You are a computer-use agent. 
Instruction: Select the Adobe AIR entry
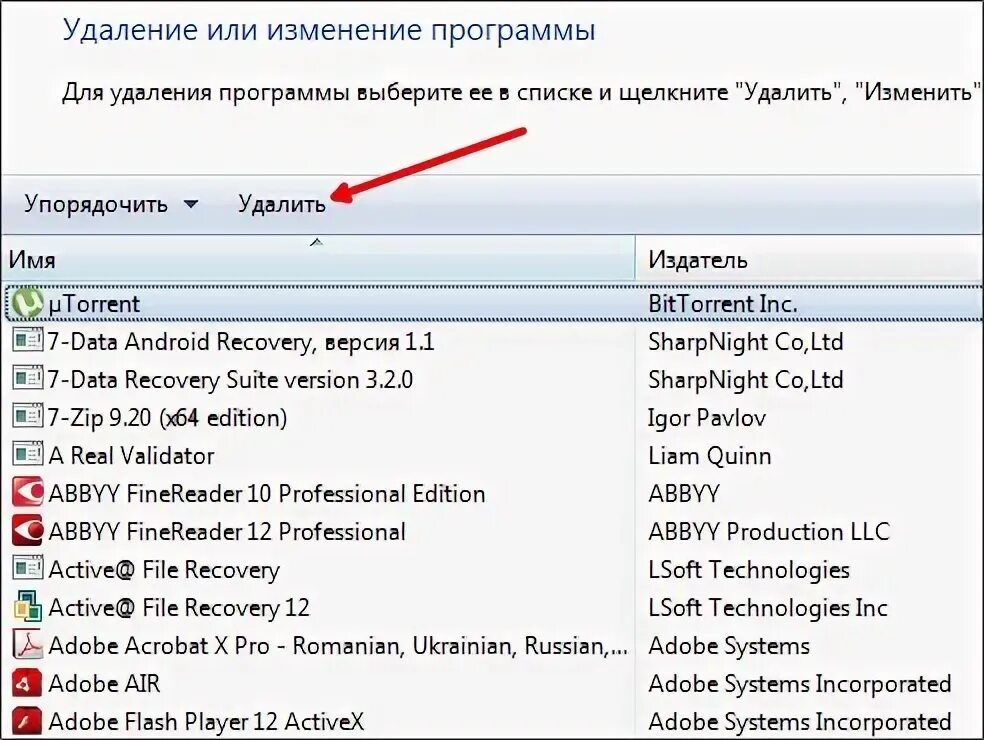tap(104, 684)
